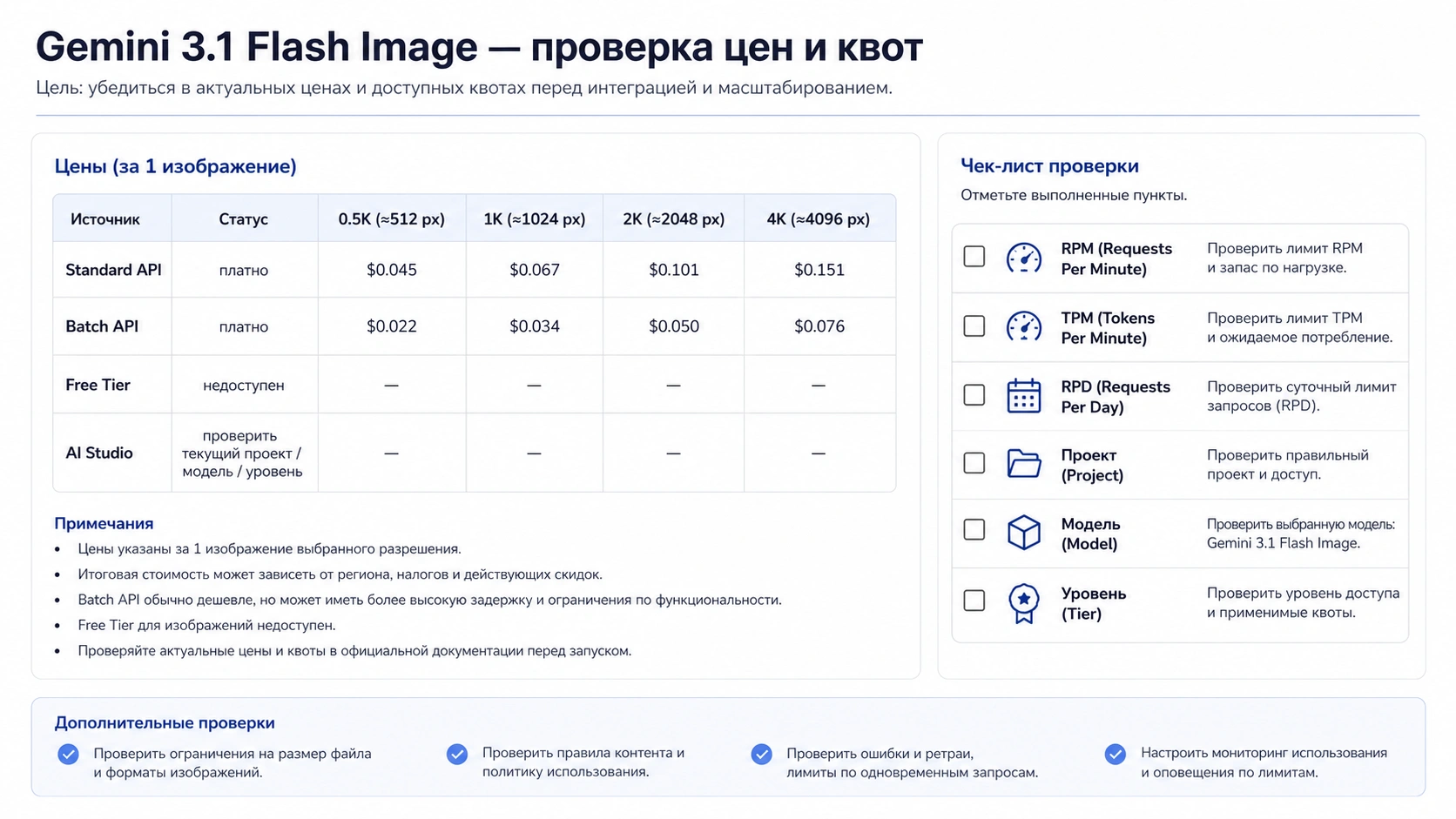The width and height of the screenshot is (1456, 819).
Task: Click 'Проверить ошибки и ретраи' text
Action: click(x=912, y=763)
